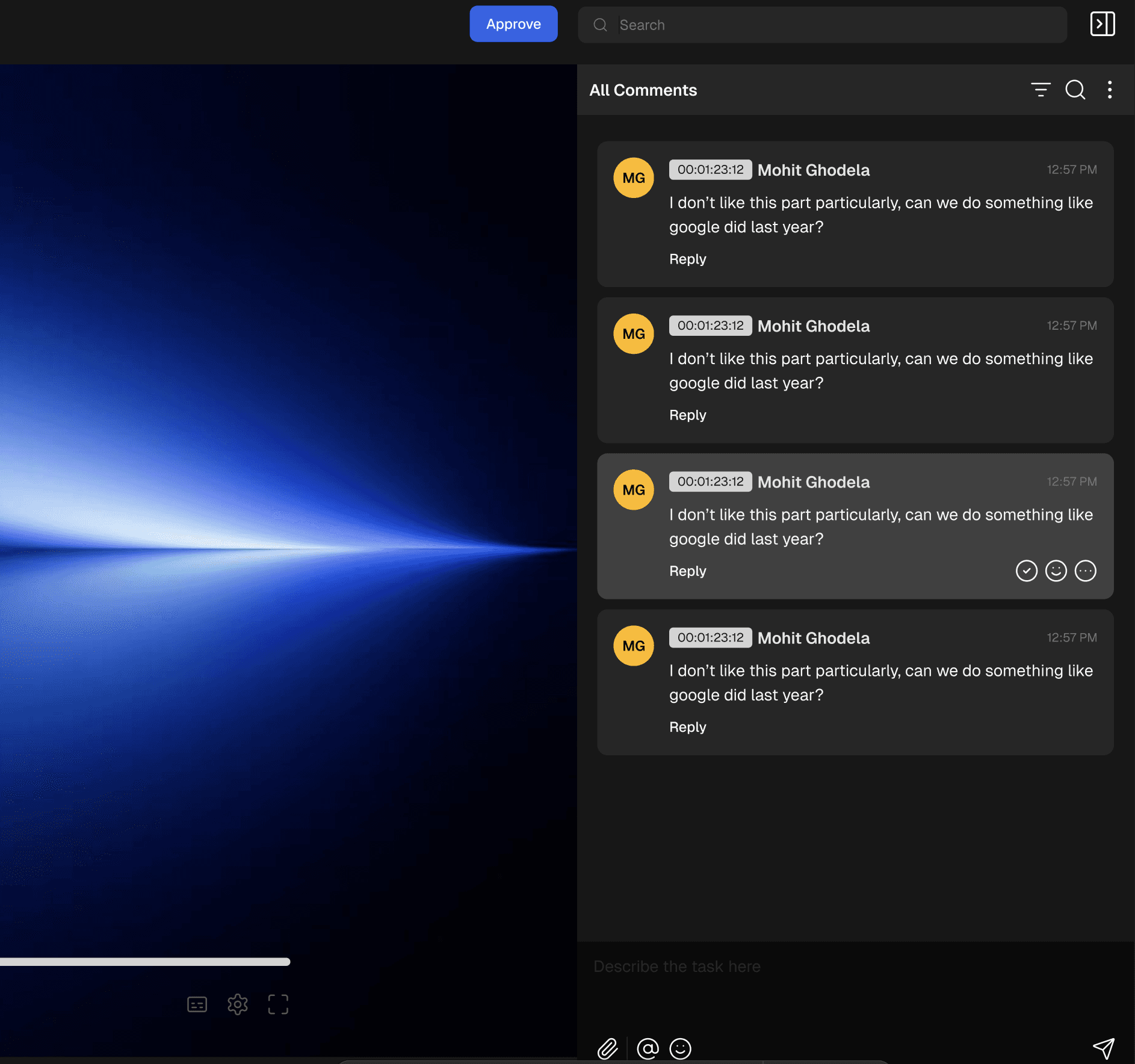Viewport: 1135px width, 1064px height.
Task: React with an emoji to the highlighted comment
Action: click(1056, 571)
